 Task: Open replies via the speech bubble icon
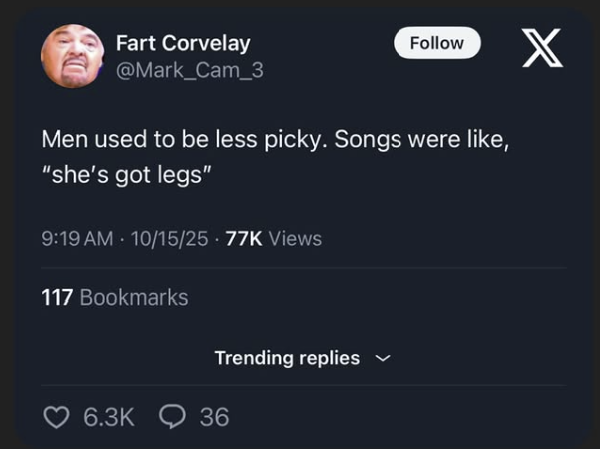click(x=173, y=416)
